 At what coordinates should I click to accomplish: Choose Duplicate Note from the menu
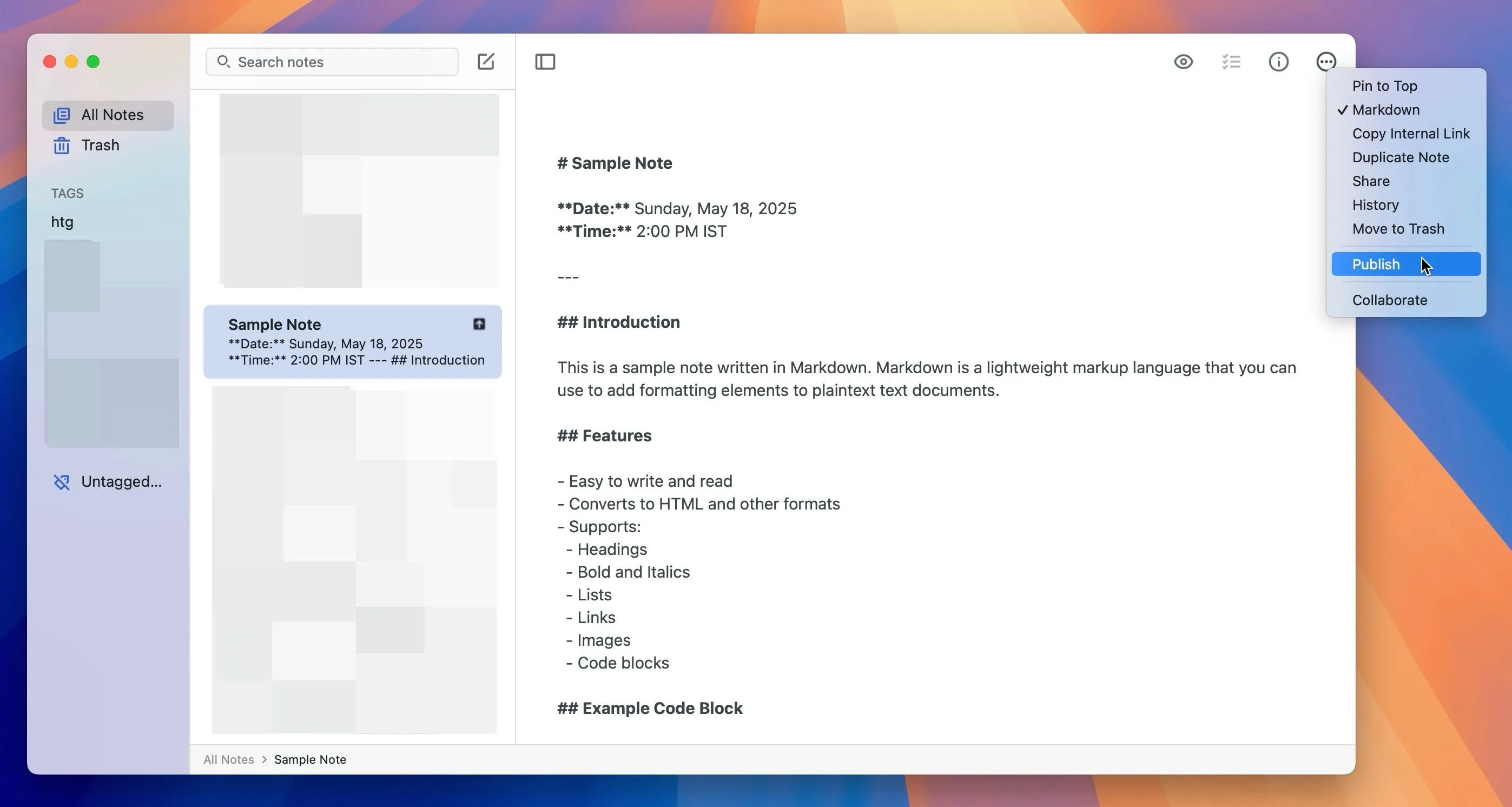tap(1401, 157)
